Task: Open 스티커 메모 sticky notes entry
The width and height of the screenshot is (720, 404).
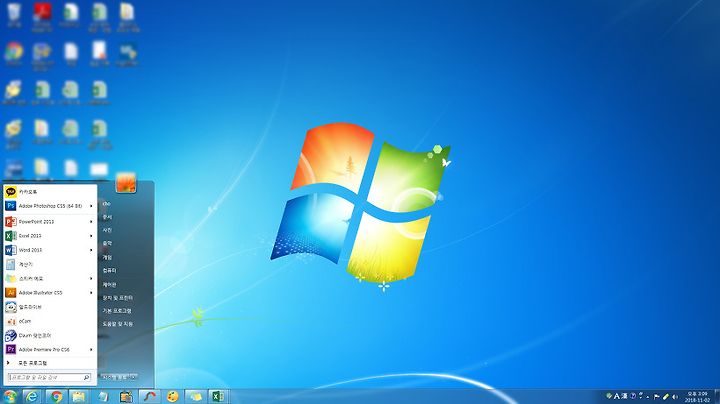Action: click(50, 279)
